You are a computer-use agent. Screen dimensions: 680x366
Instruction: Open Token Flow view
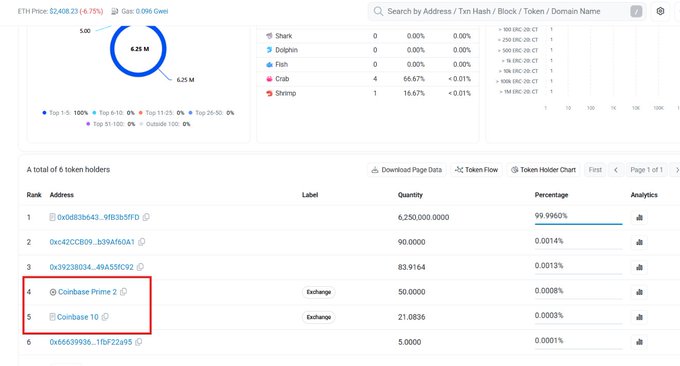pos(476,170)
